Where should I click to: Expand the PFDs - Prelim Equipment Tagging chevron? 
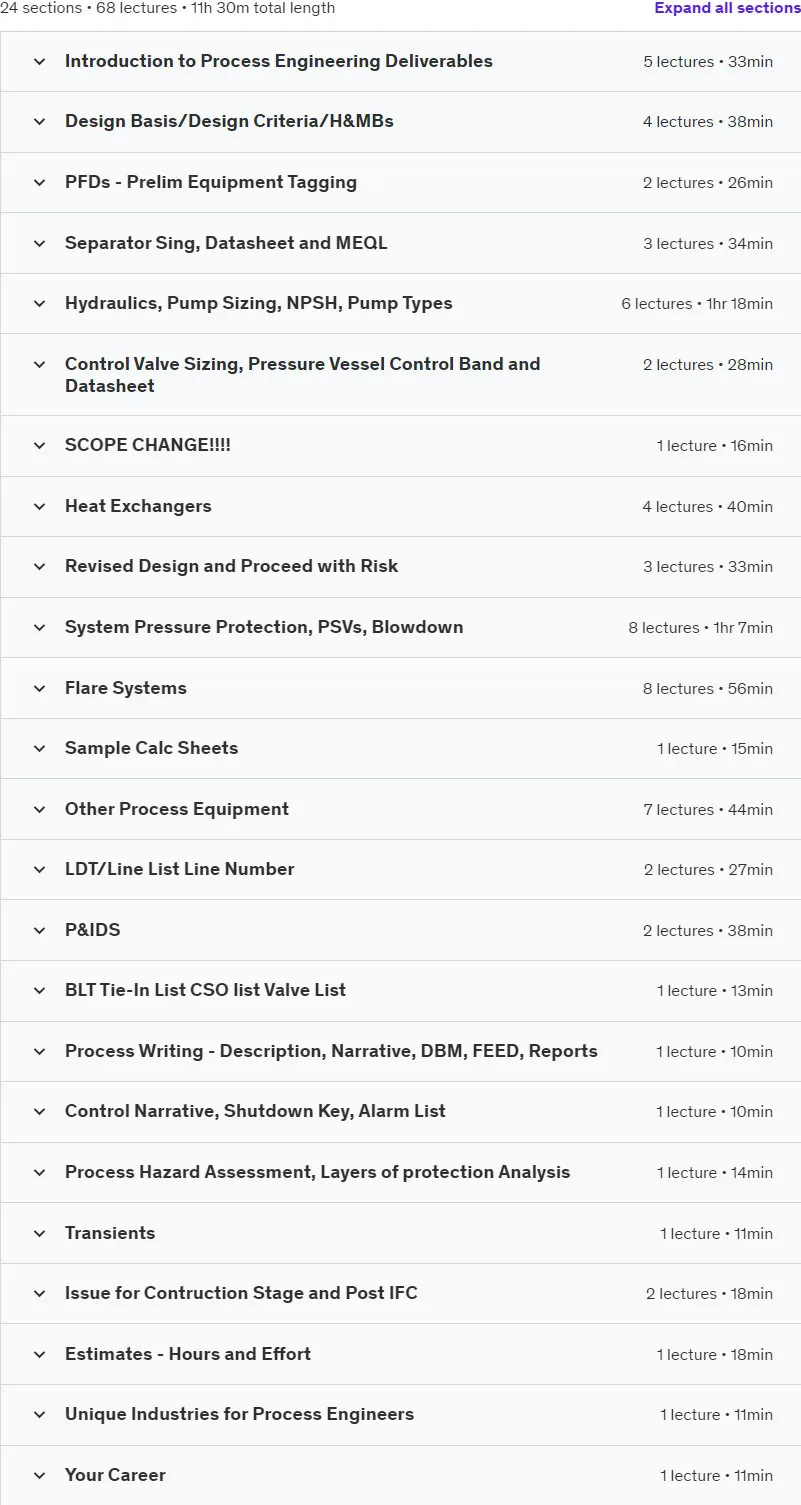pyautogui.click(x=40, y=183)
